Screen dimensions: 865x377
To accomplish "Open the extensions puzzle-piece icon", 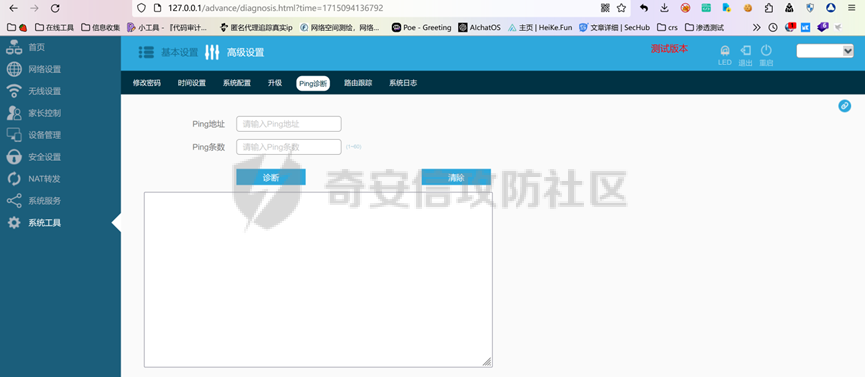I will tap(768, 8).
